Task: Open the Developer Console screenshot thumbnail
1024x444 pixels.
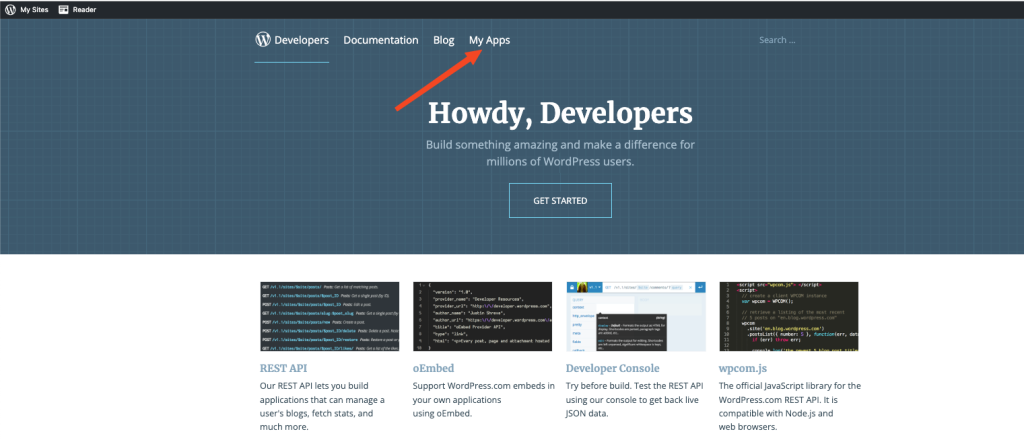Action: [x=635, y=317]
